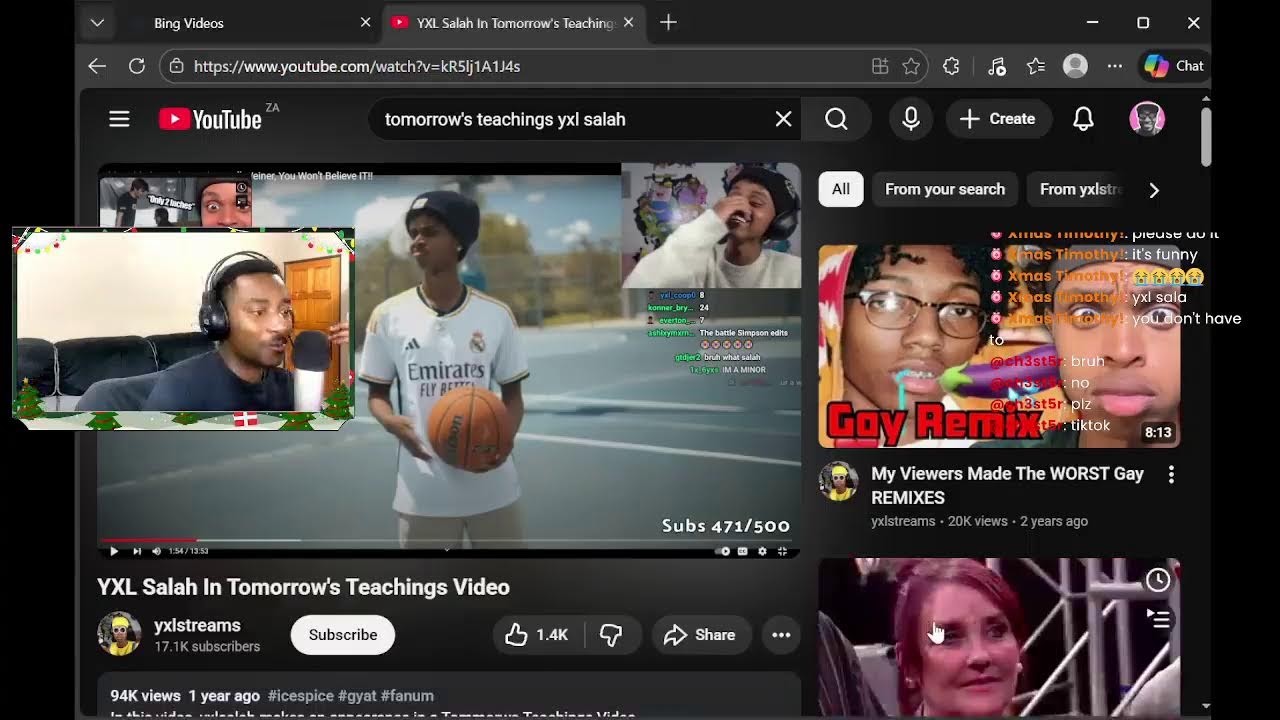Open Copilot Chat
This screenshot has height=720, width=1280.
click(1174, 66)
